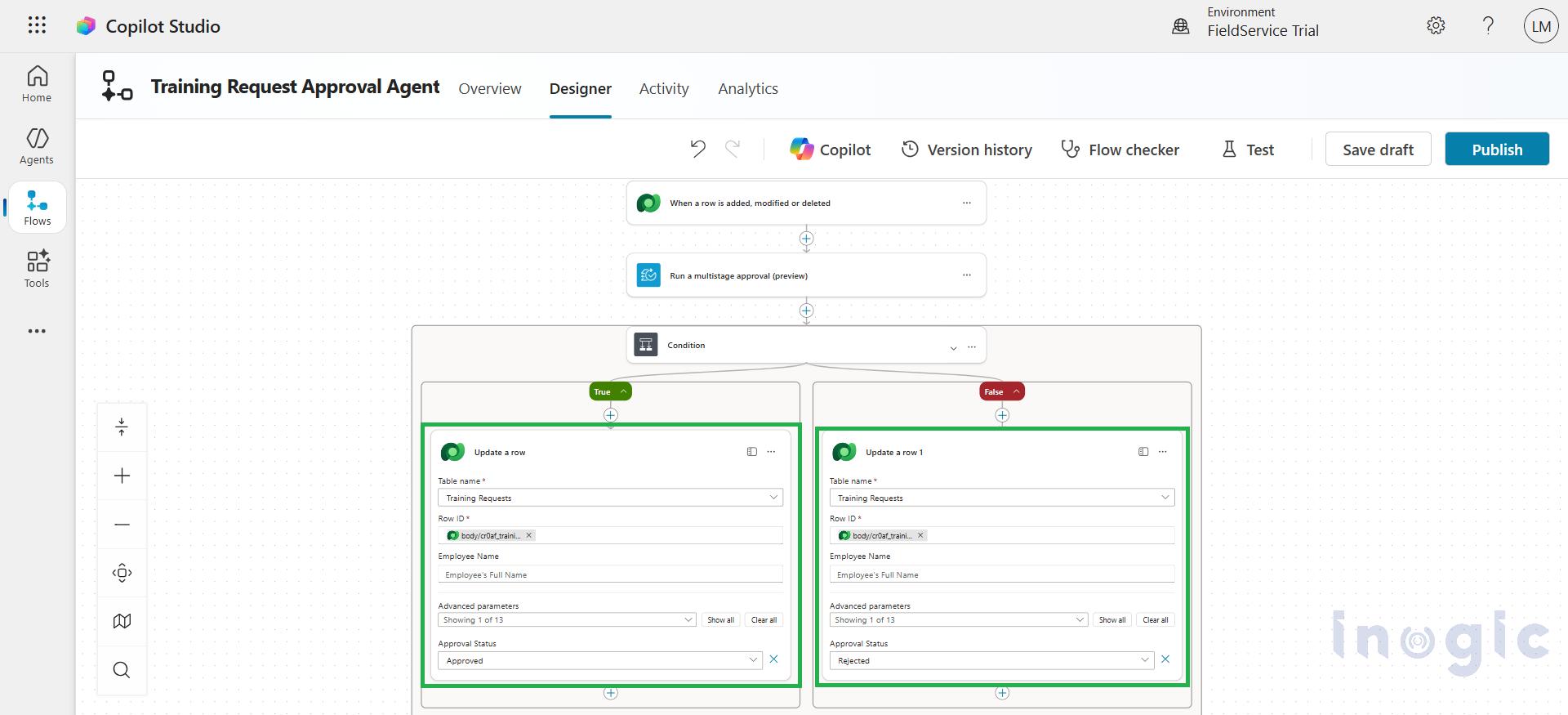Open Approval Status dropdown showing Approved
The height and width of the screenshot is (715, 1568).
(600, 660)
